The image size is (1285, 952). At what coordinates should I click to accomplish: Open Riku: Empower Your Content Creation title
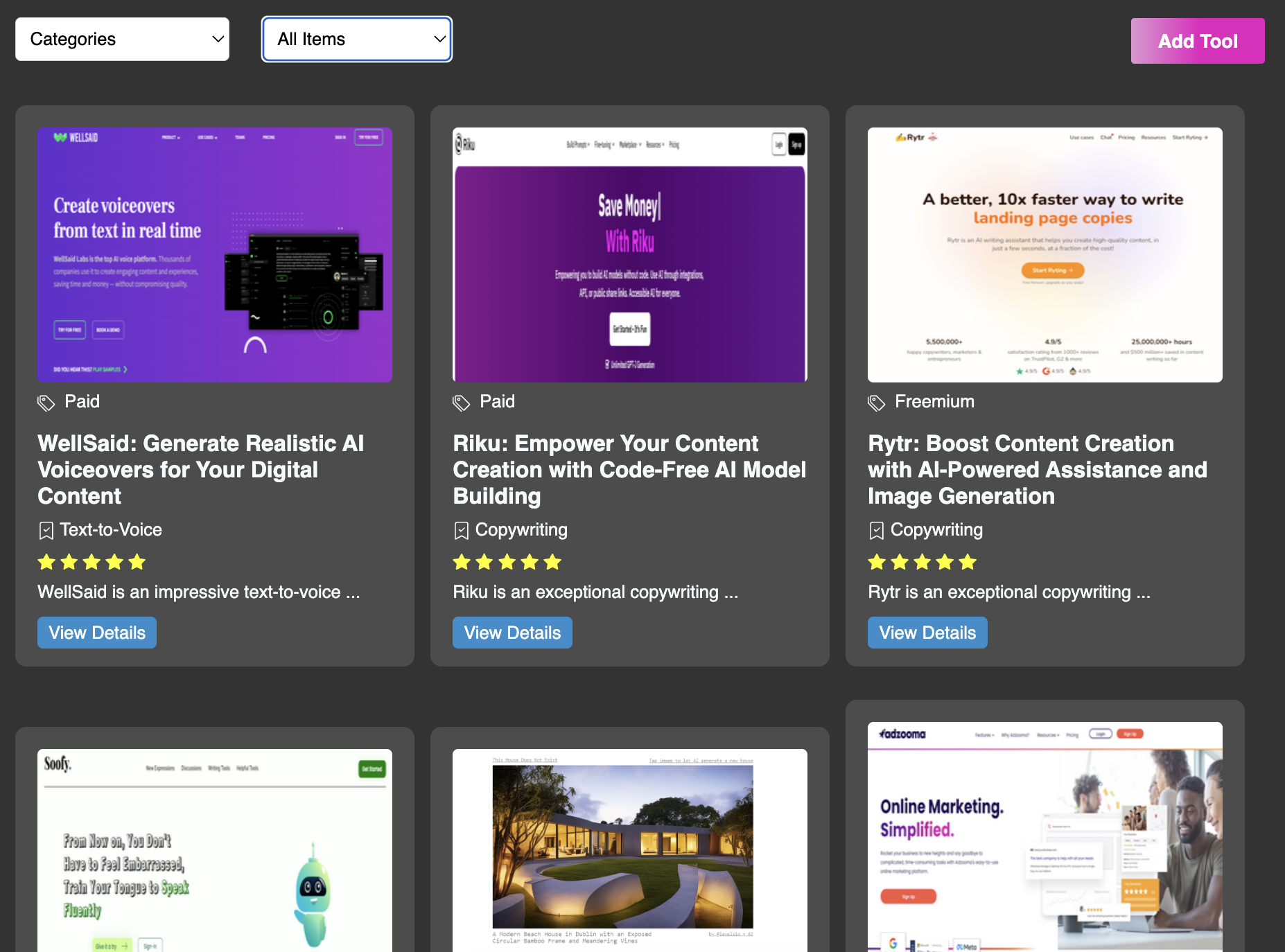click(629, 470)
